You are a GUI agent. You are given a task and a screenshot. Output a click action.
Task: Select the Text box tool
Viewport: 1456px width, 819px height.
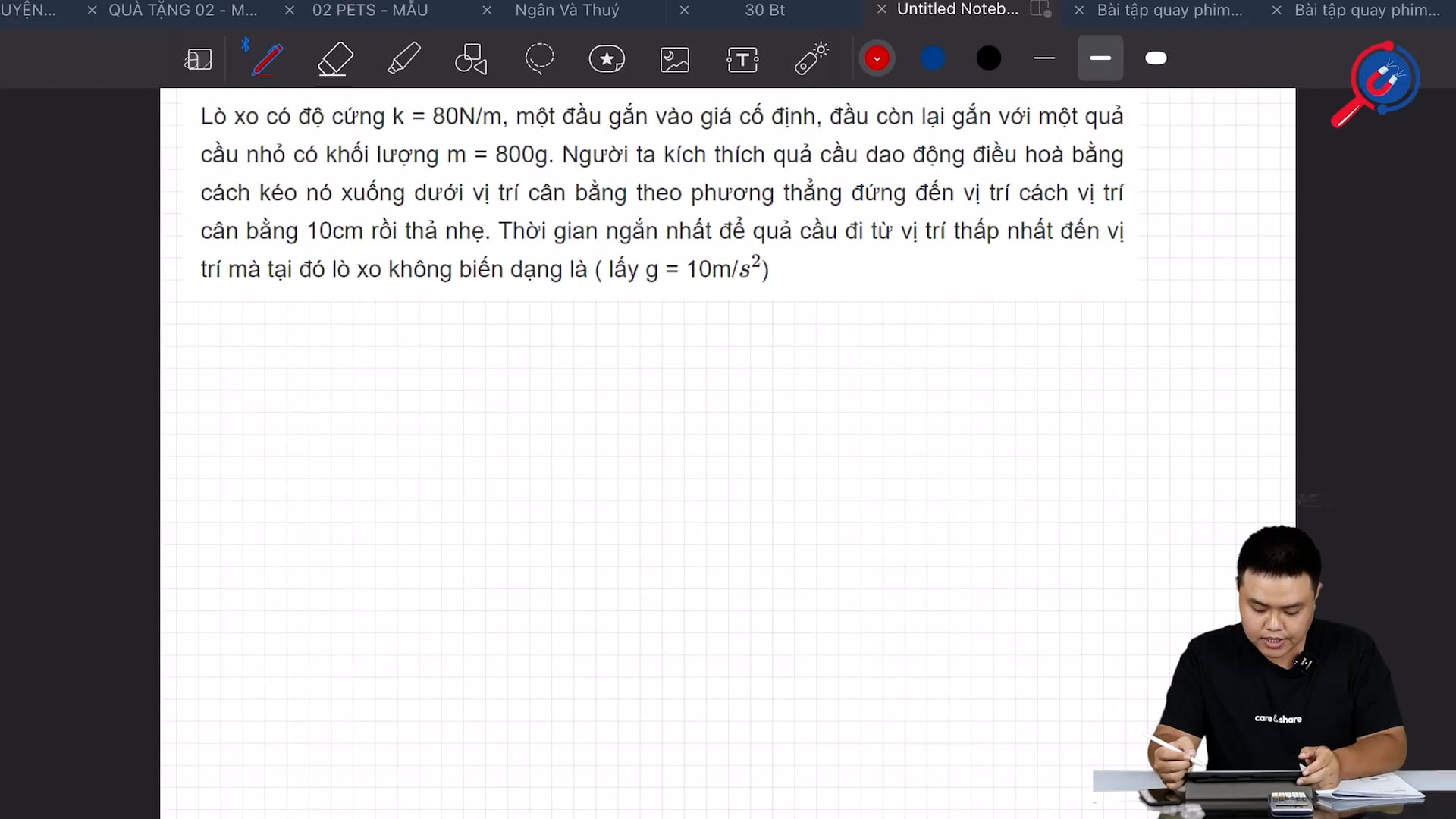(x=742, y=59)
